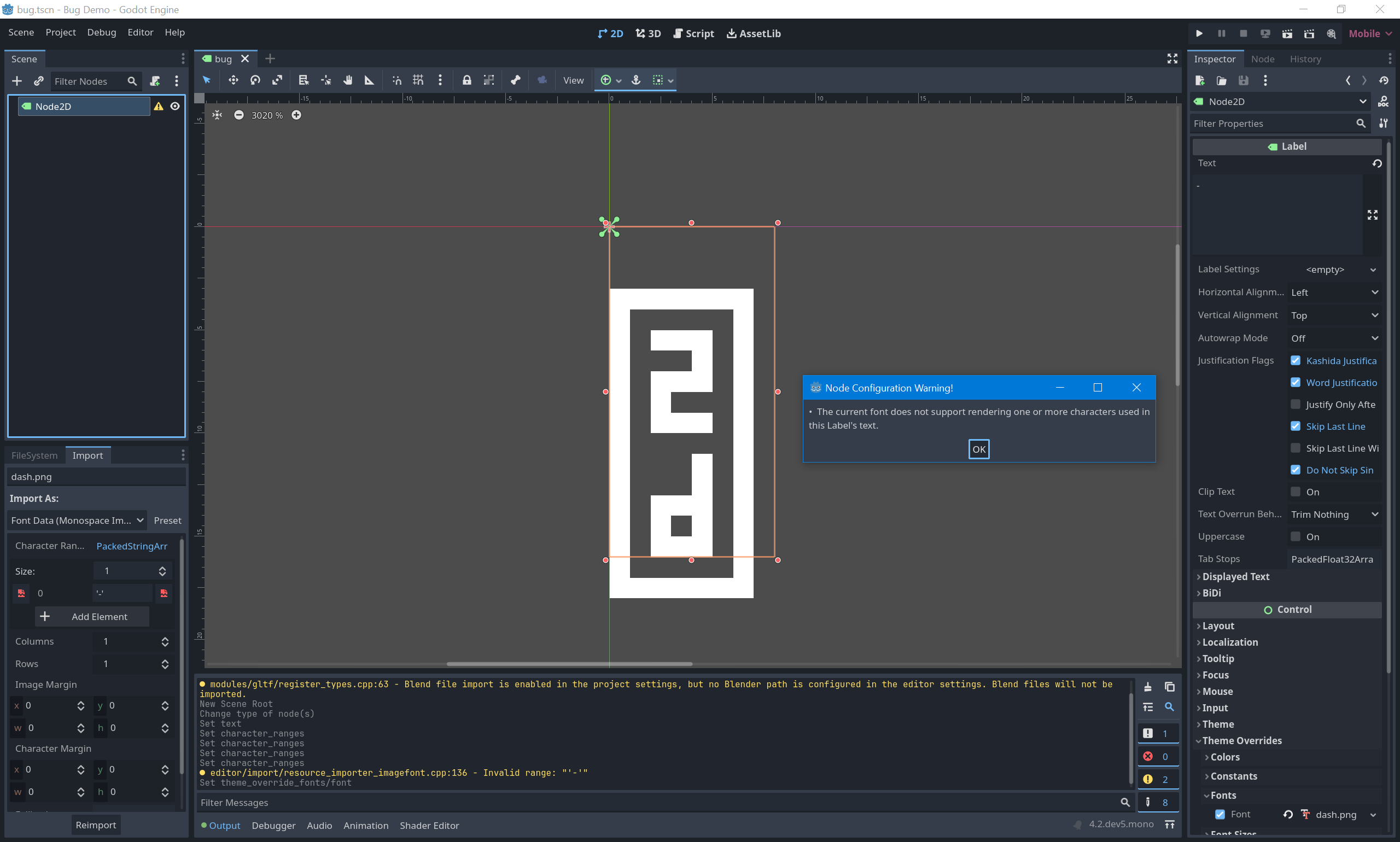Click OK on the Node Configuration Warning
This screenshot has height=842, width=1400.
coord(978,449)
